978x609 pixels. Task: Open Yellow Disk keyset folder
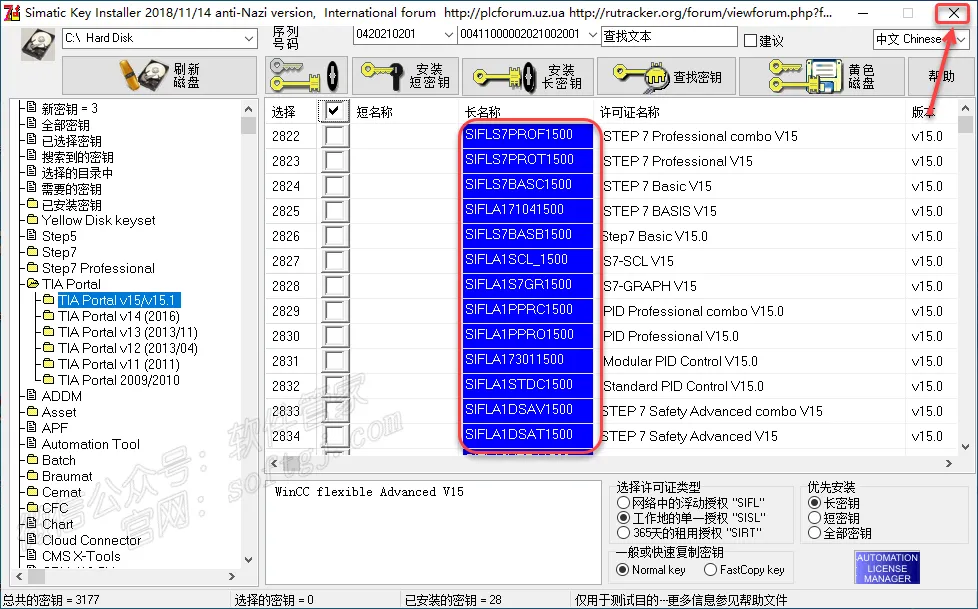[98, 220]
